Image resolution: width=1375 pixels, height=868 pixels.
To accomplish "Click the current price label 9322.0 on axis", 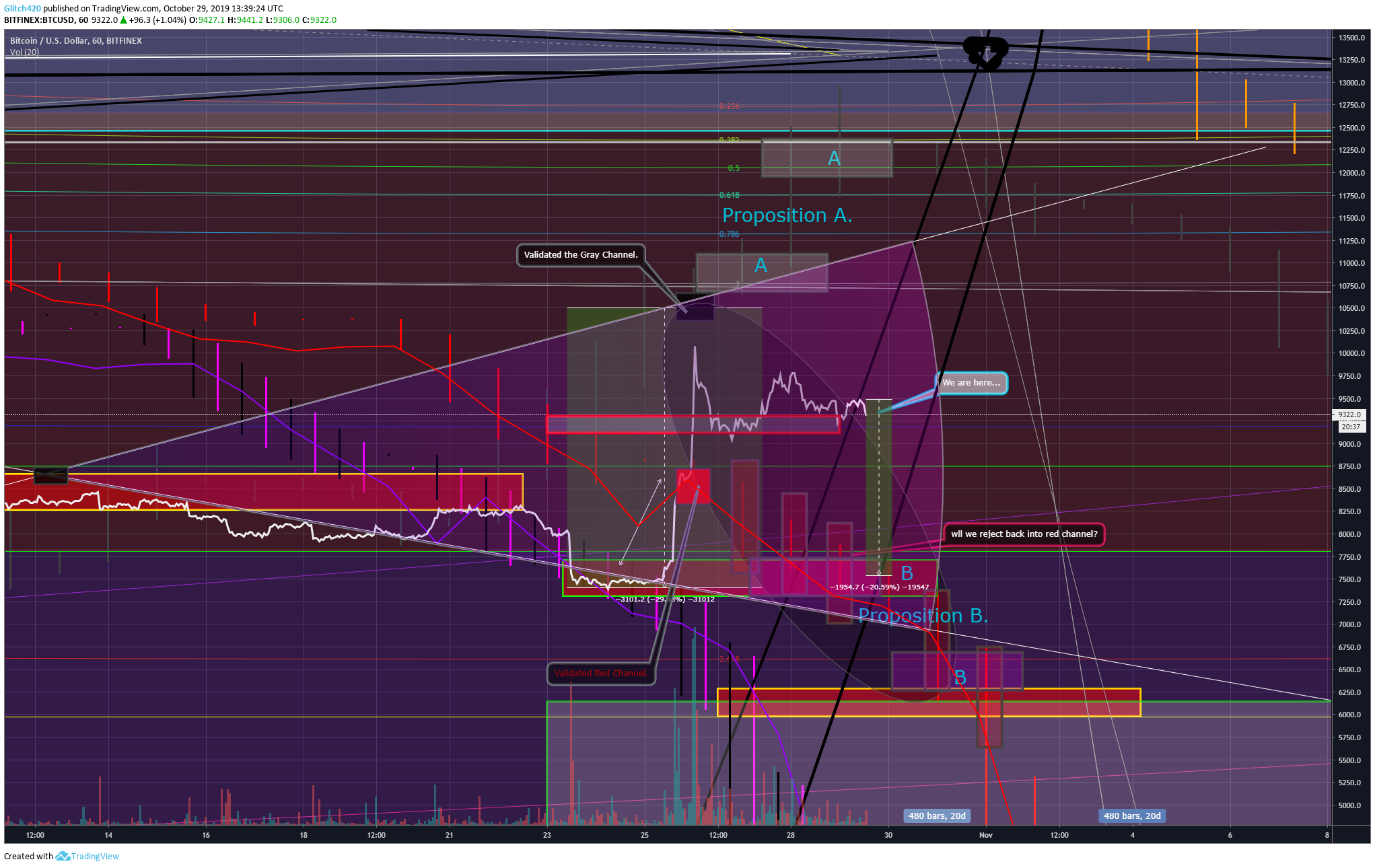I will [1349, 415].
